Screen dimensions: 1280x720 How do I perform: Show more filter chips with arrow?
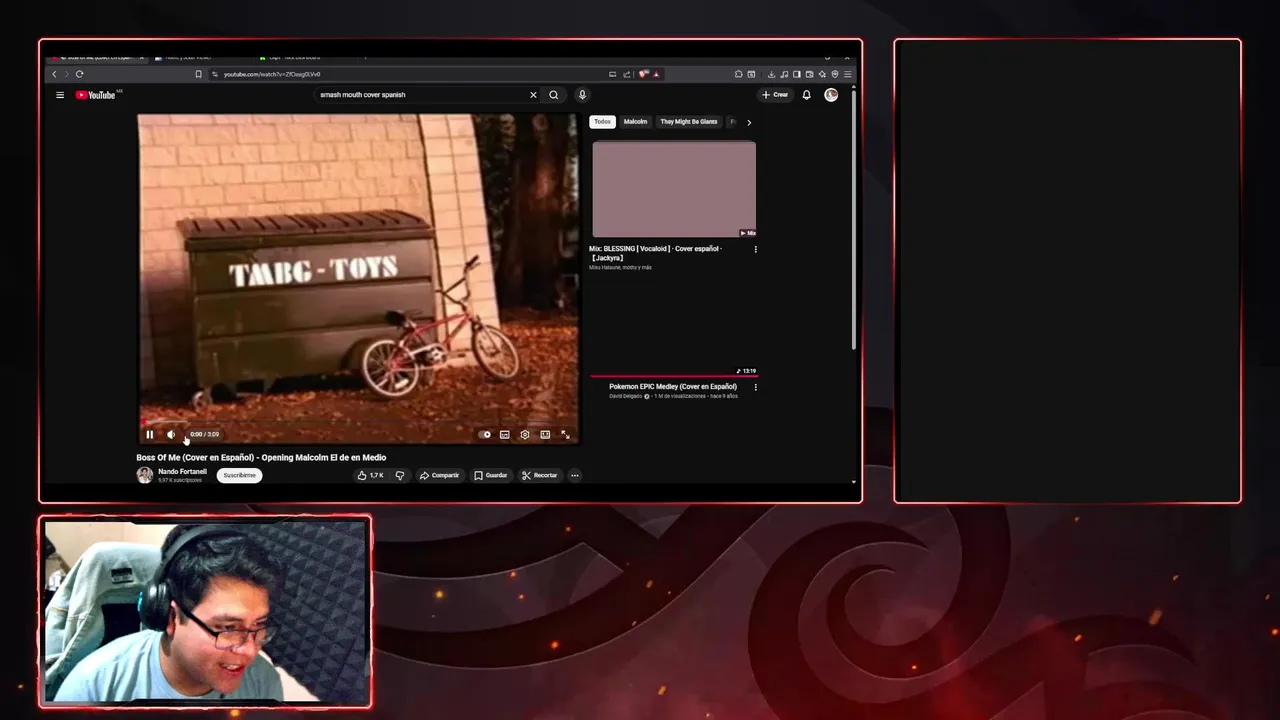(x=749, y=122)
